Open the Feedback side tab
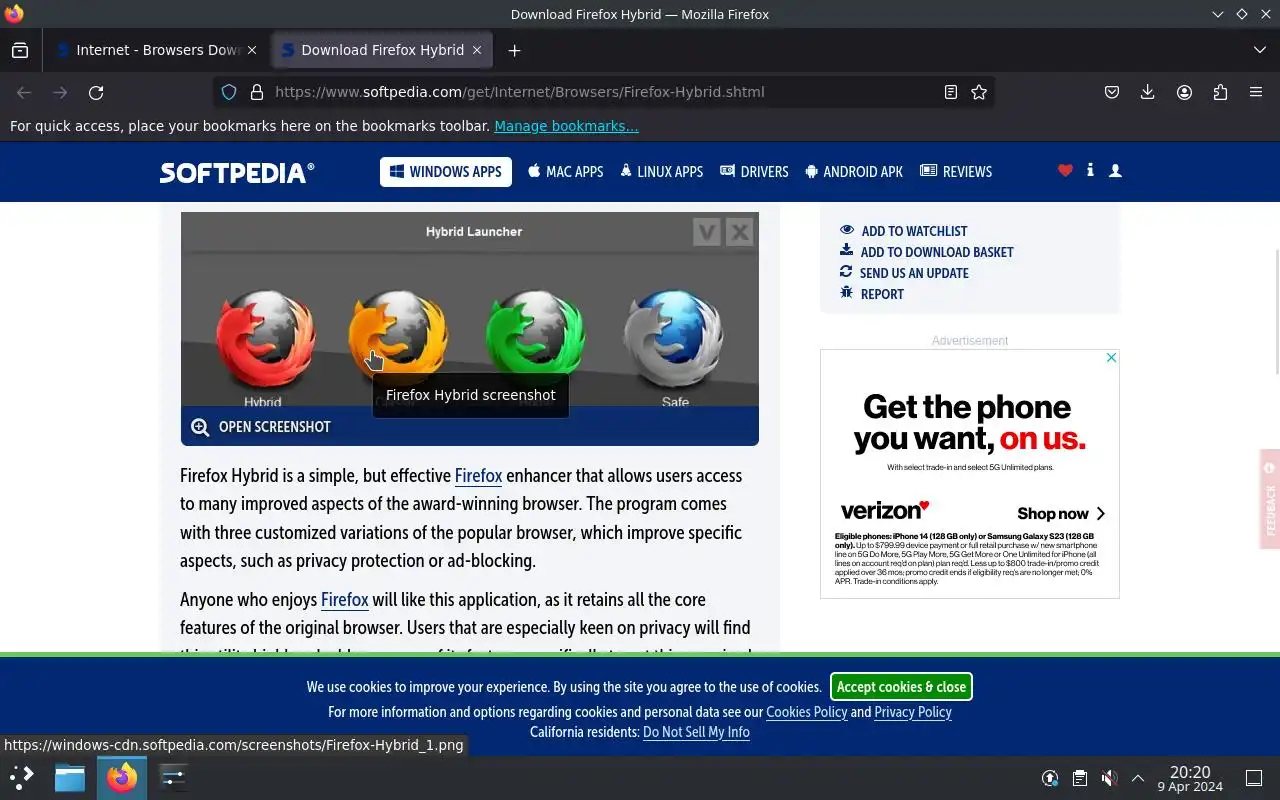Viewport: 1280px width, 800px height. pyautogui.click(x=1270, y=500)
